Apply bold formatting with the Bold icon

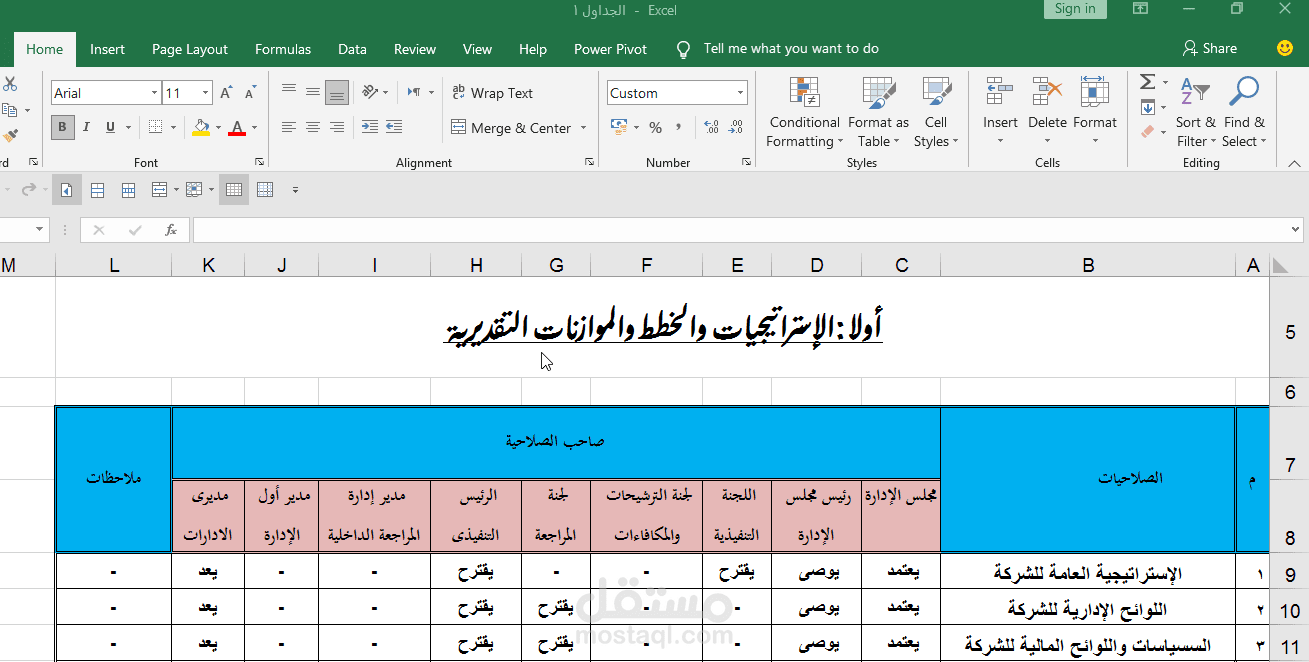(61, 127)
